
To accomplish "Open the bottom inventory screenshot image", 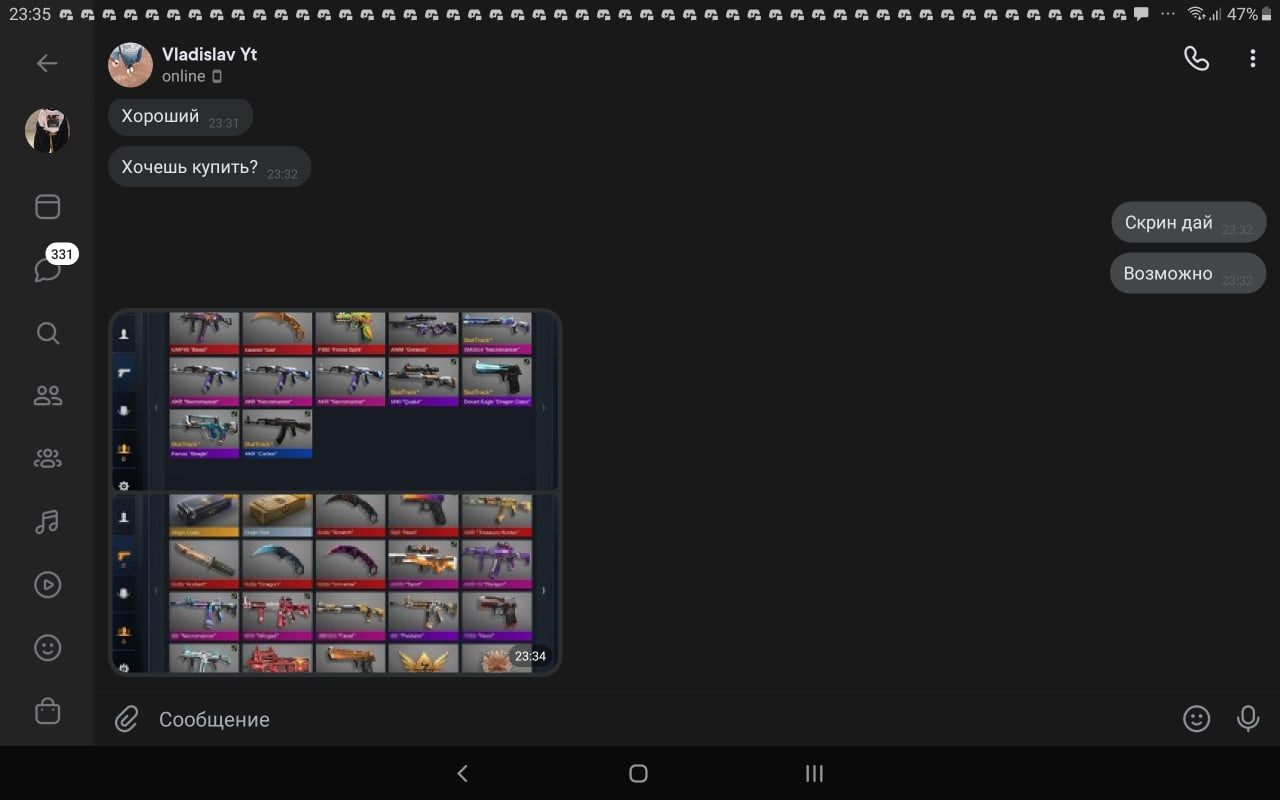I will point(335,583).
